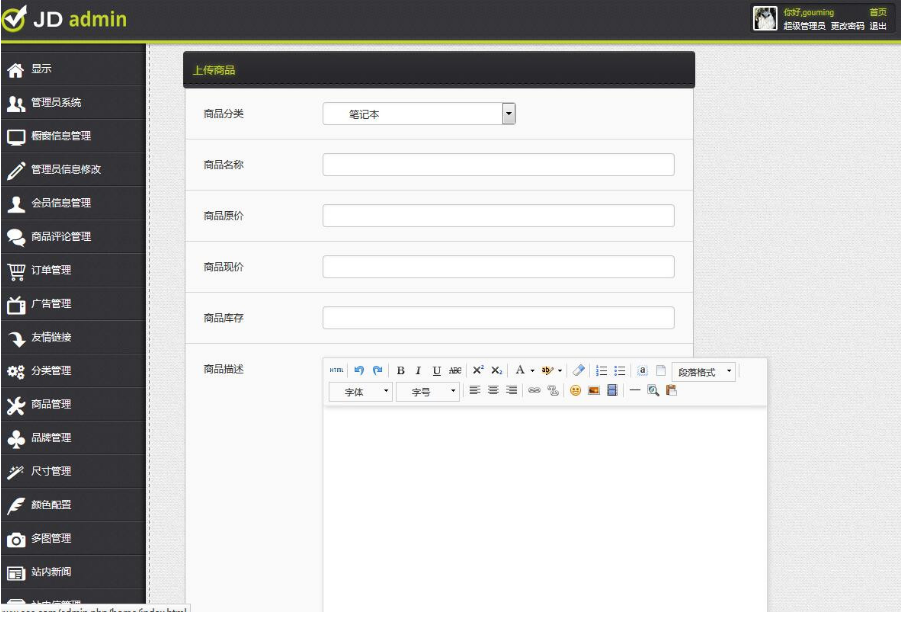
Task: Click the 首页 home link
Action: (878, 12)
